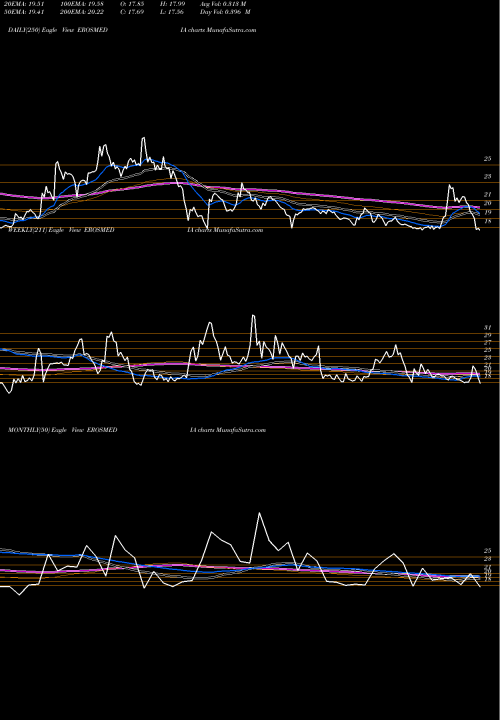Click price label 29 on weekly chart axis
This screenshot has width=500, height=720.
point(487,336)
